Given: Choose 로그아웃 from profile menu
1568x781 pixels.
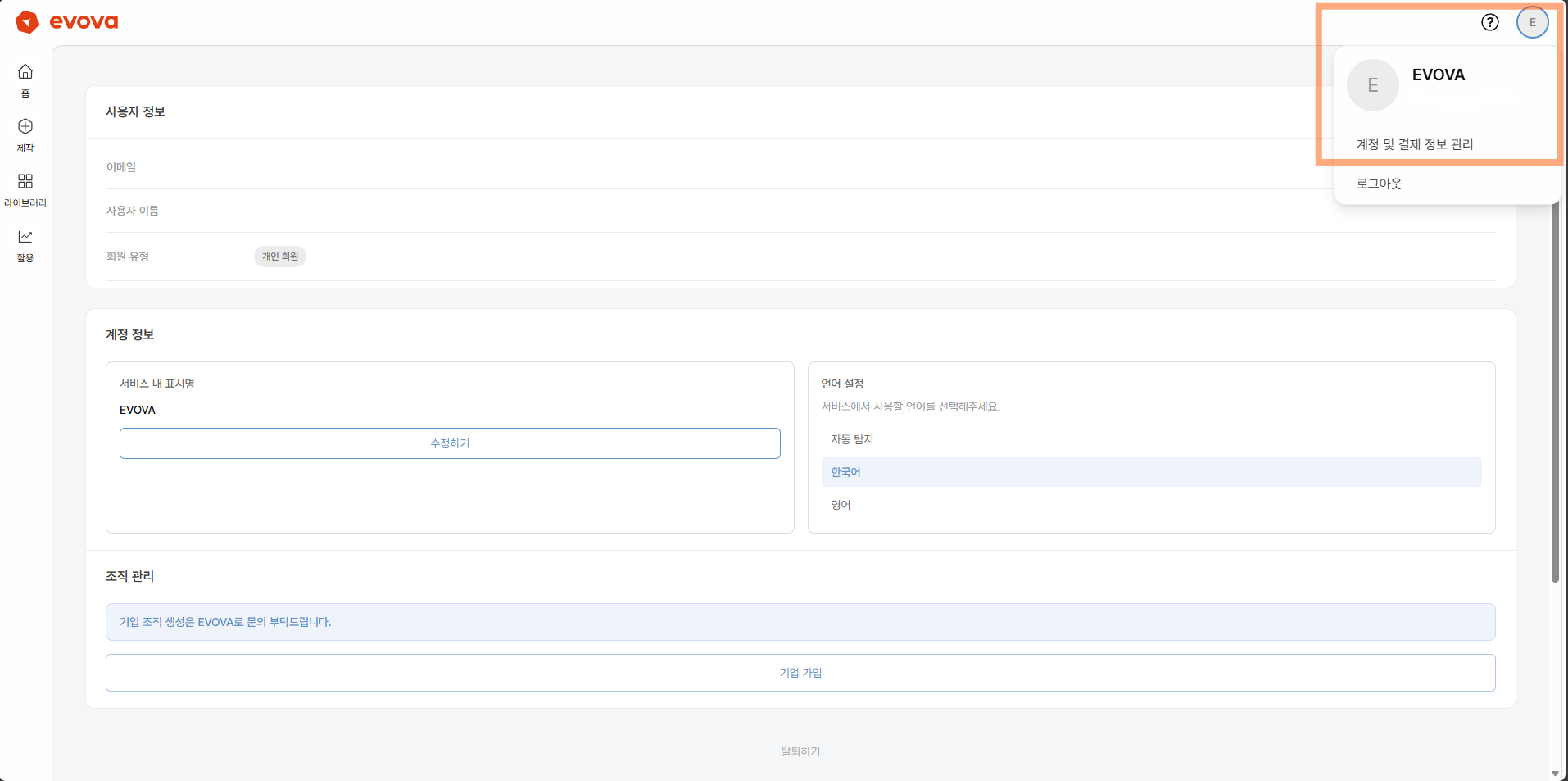Looking at the screenshot, I should point(1379,184).
